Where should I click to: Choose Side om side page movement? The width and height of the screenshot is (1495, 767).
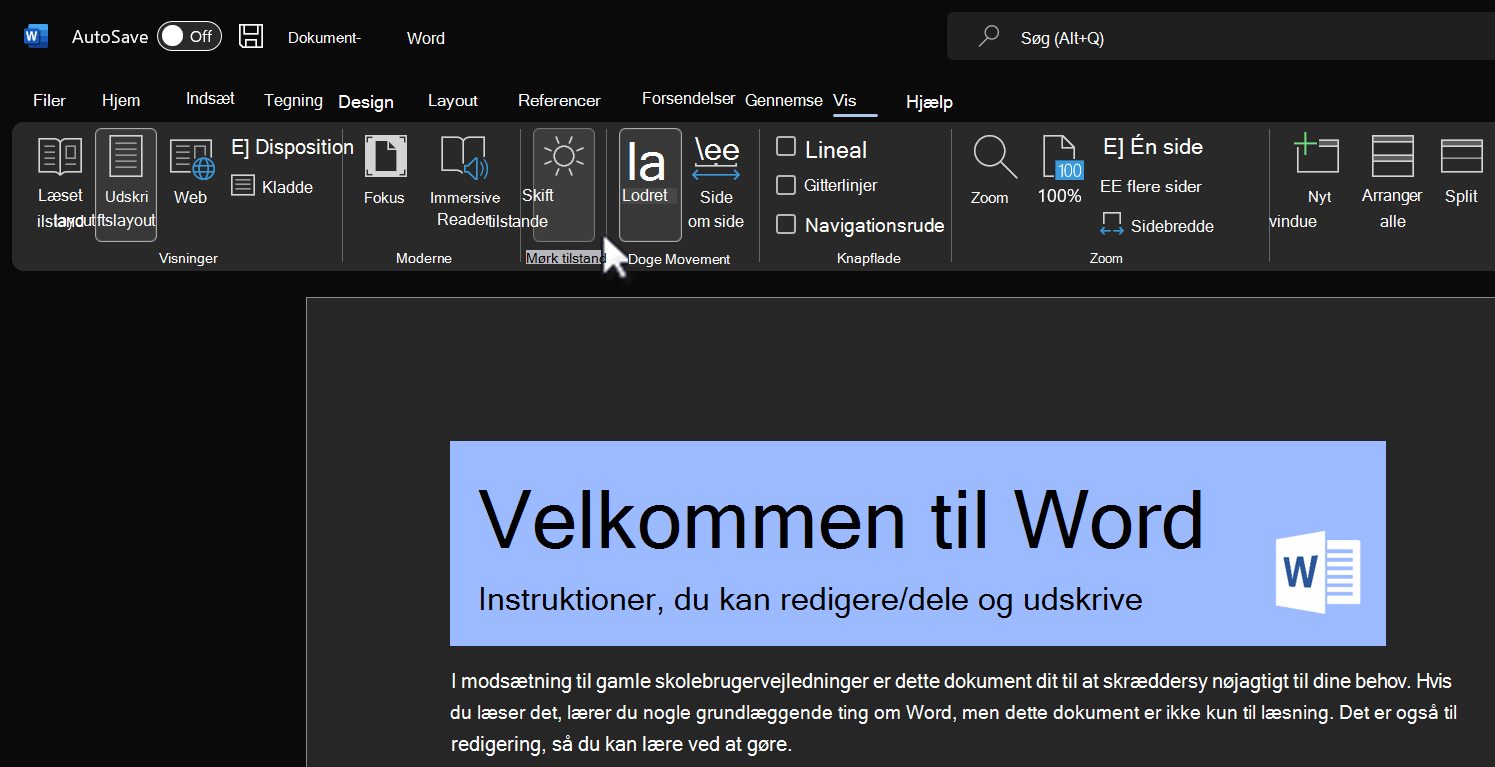point(716,184)
